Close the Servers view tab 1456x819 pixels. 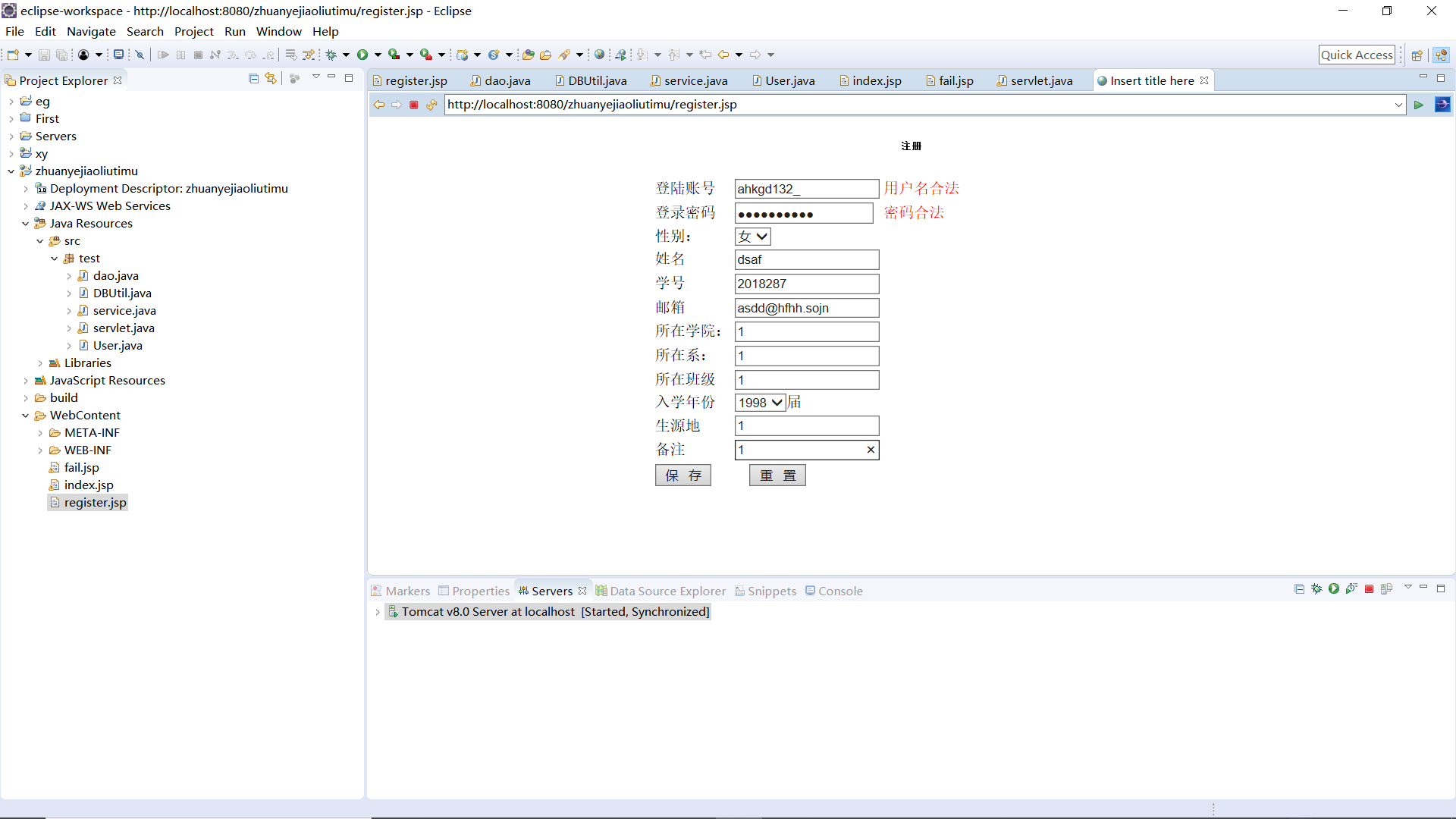[x=582, y=591]
